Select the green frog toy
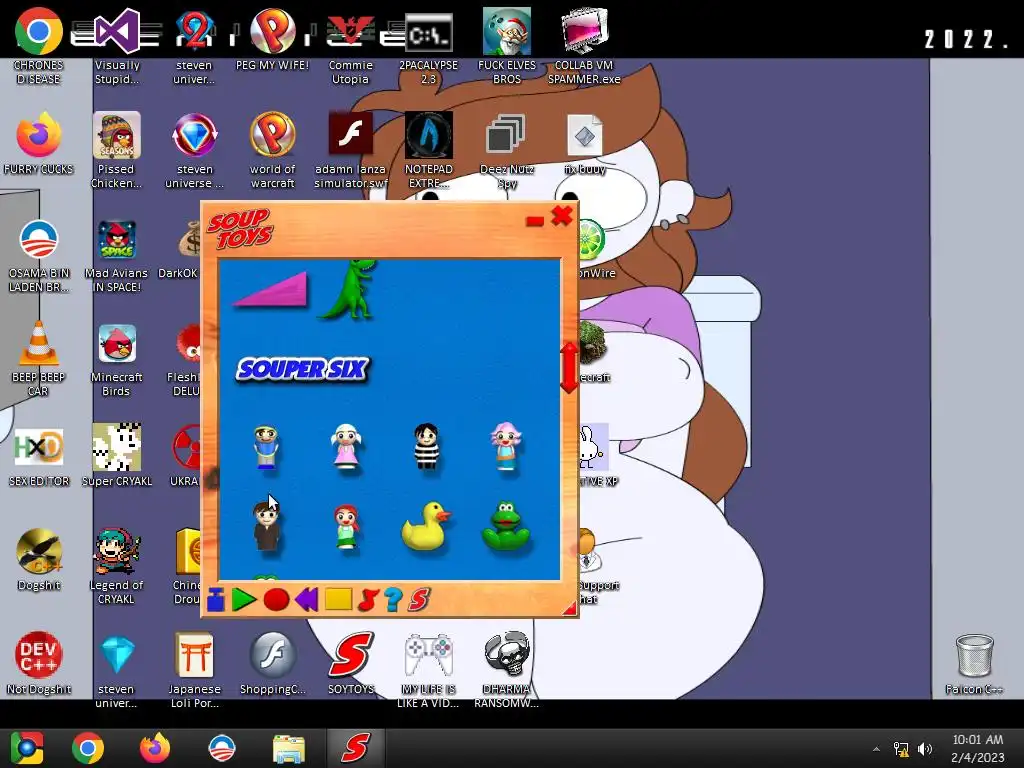1024x768 pixels. 506,526
